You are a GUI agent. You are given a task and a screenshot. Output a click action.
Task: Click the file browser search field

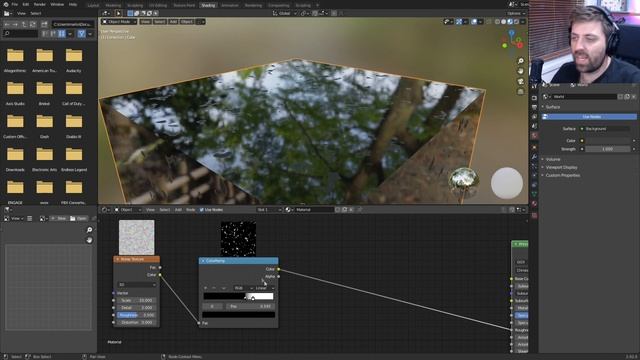[x=20, y=33]
